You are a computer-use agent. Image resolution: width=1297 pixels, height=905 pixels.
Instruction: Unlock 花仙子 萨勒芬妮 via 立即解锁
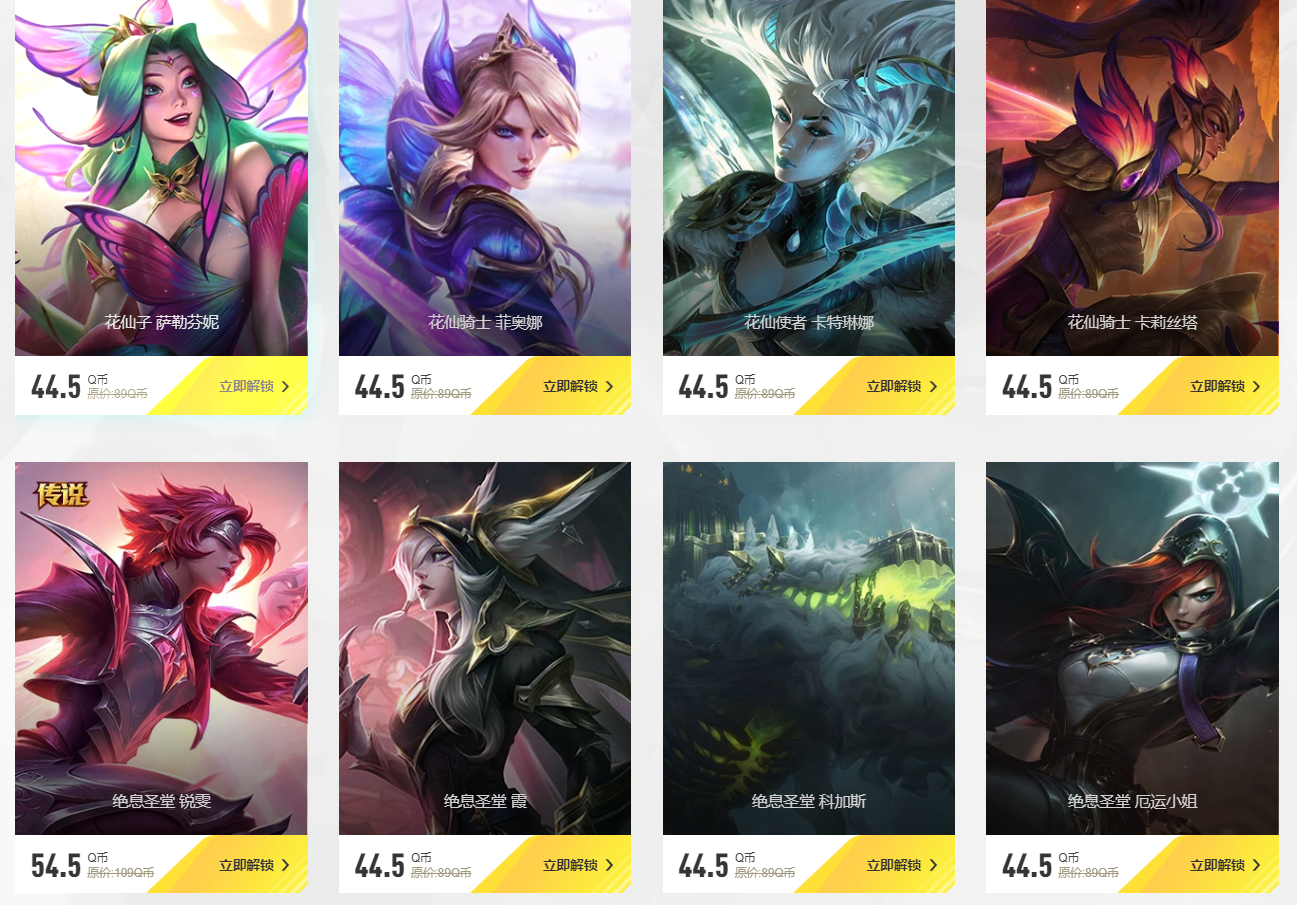pos(246,386)
